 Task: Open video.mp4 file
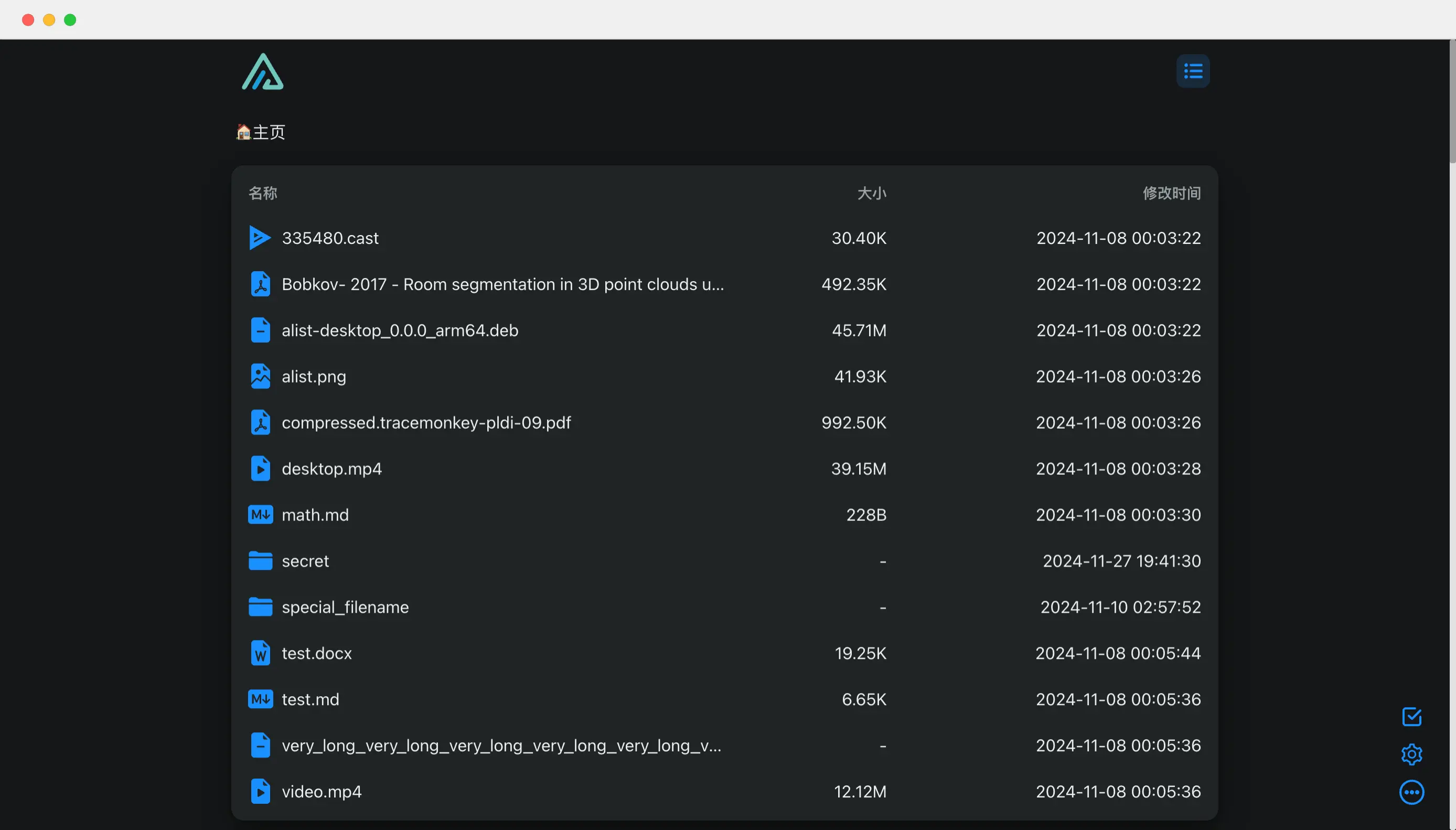(x=322, y=792)
